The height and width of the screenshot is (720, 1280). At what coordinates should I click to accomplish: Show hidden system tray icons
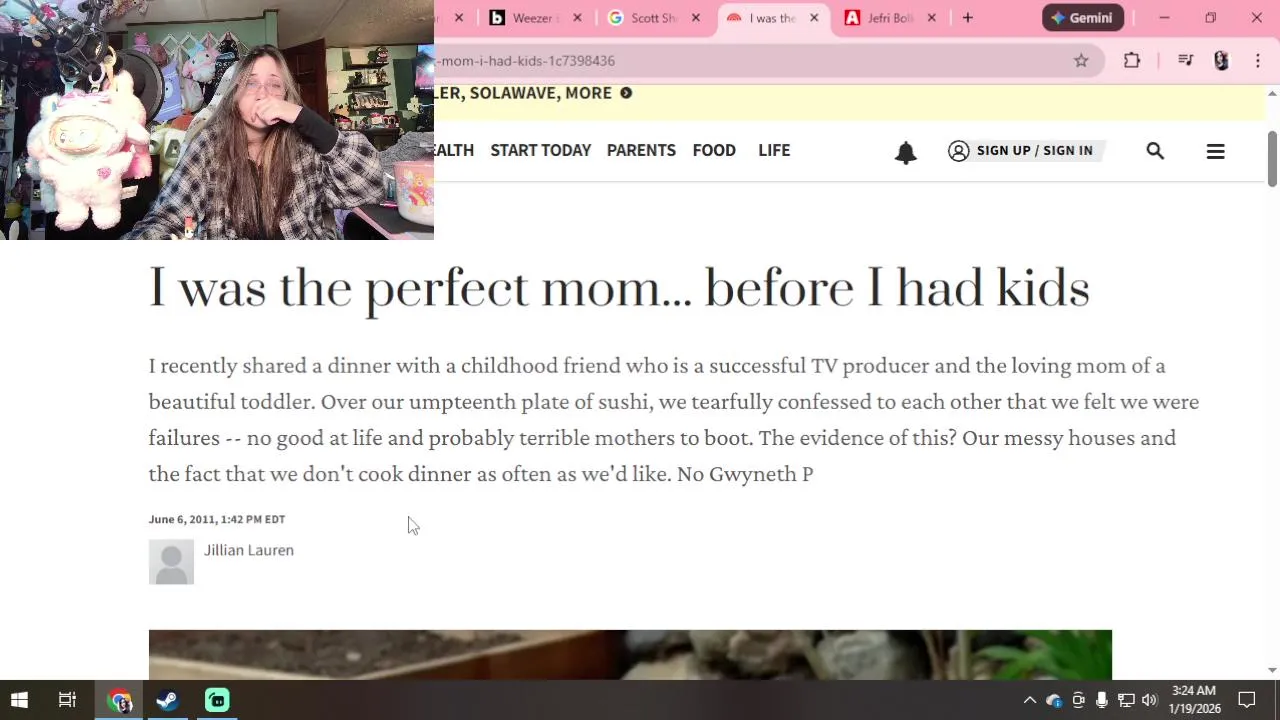point(1029,701)
